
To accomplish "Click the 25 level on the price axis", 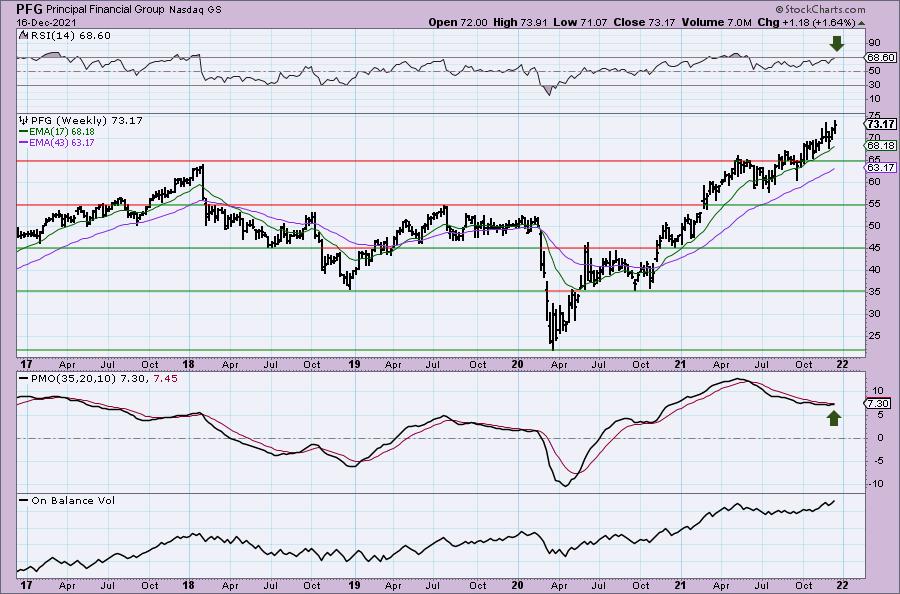I will point(875,336).
